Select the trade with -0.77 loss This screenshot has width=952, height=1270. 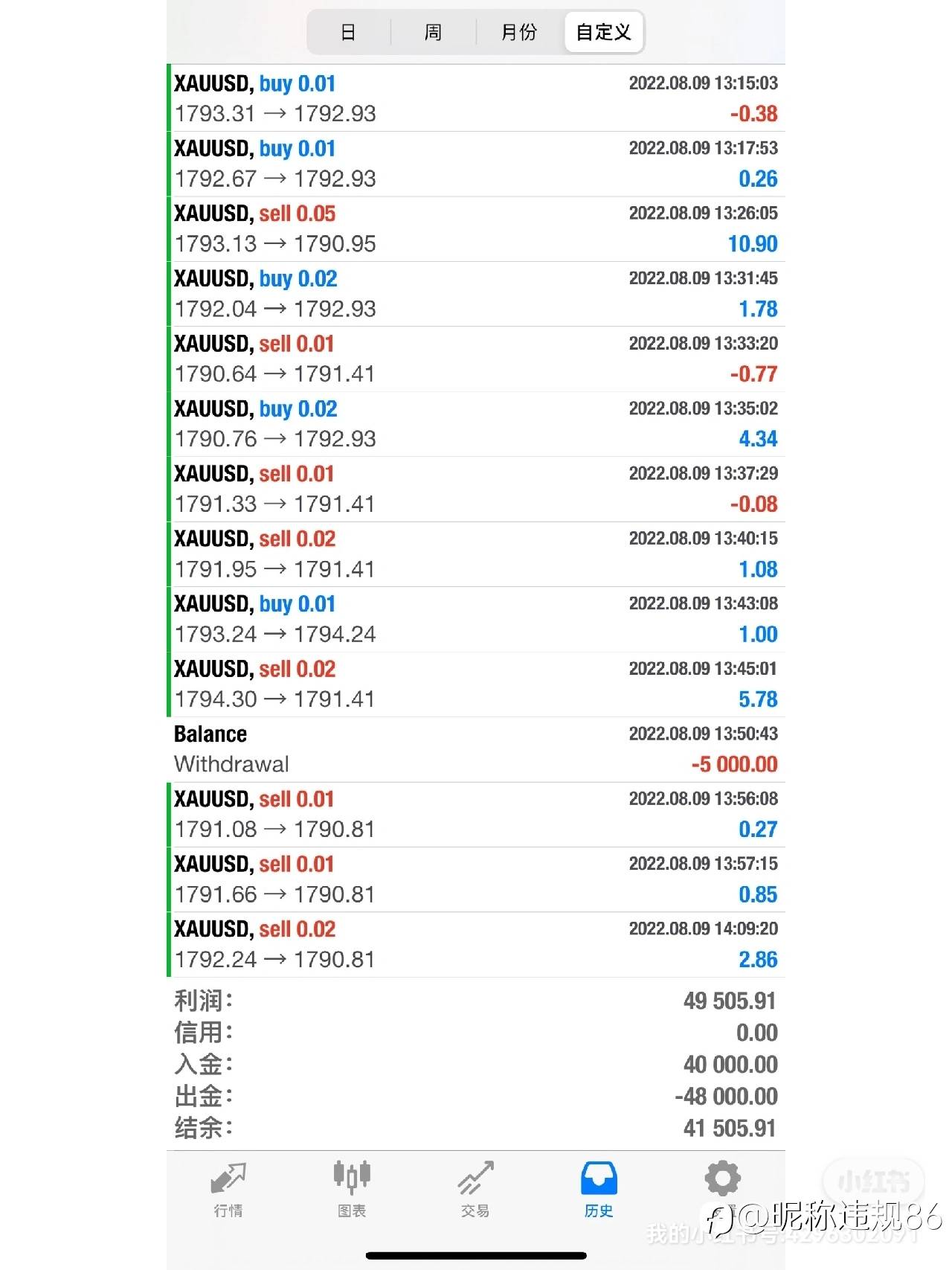[476, 359]
